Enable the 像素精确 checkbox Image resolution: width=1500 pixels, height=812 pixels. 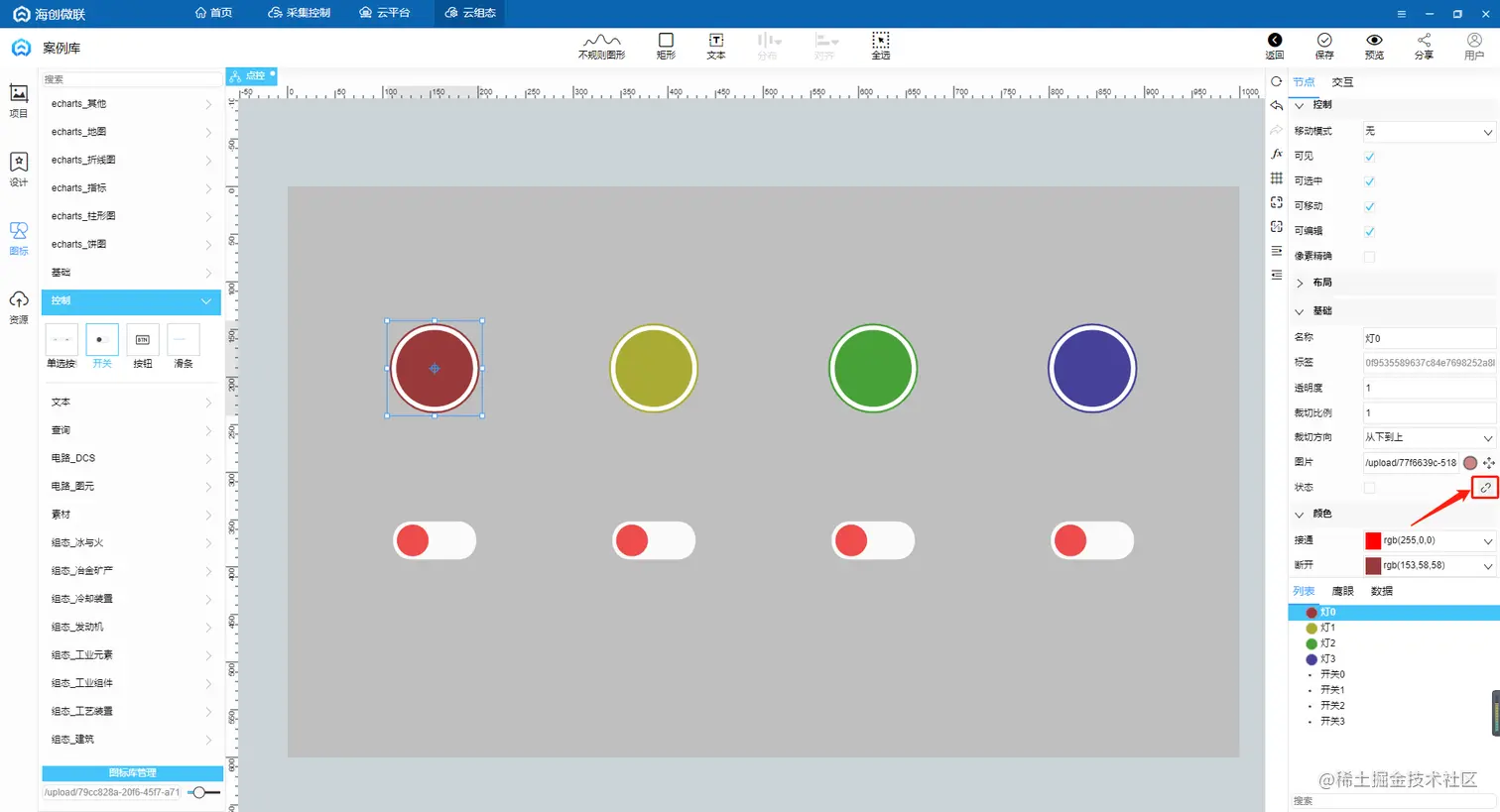[x=1369, y=257]
